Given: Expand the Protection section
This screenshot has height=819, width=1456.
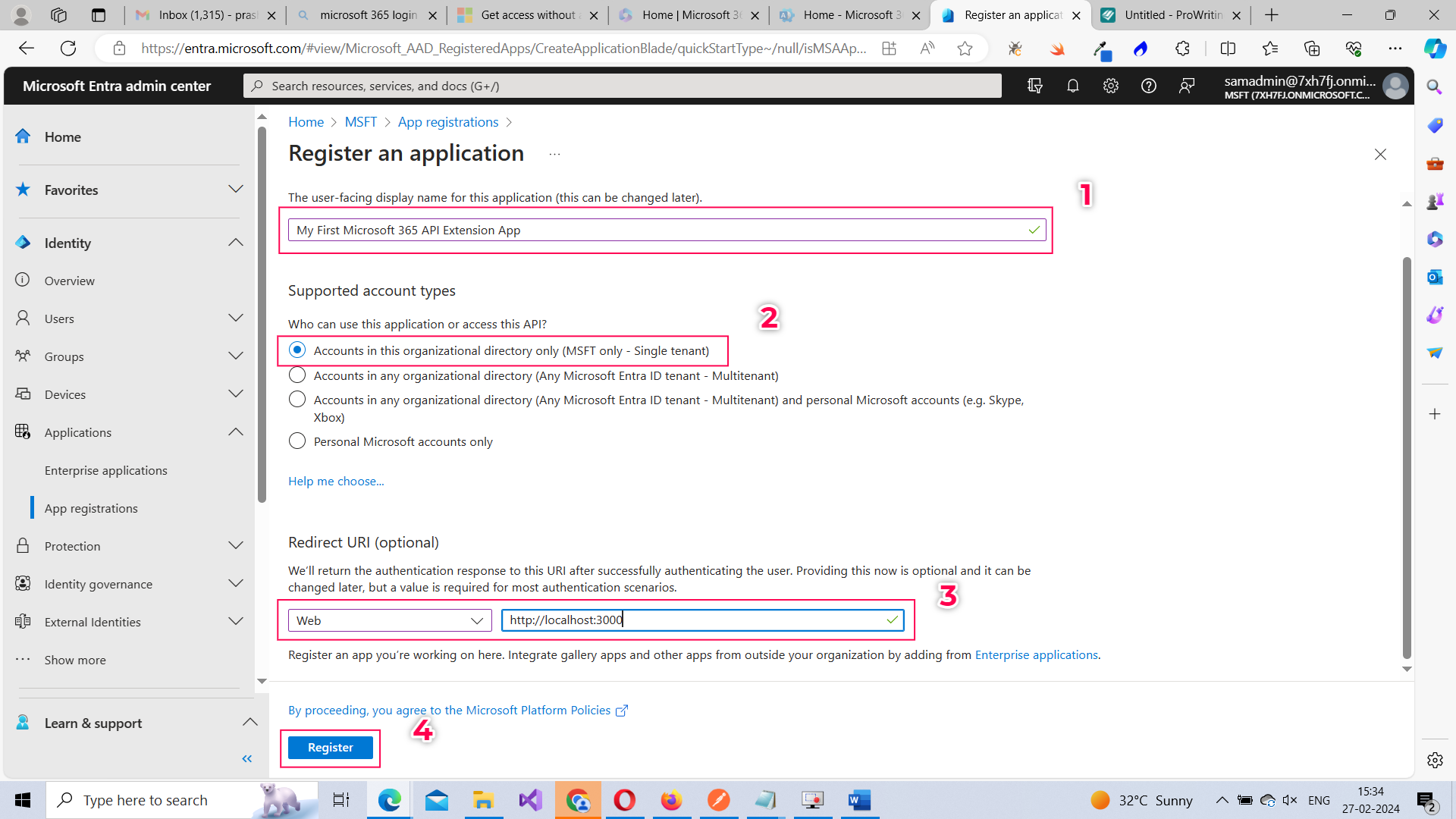Looking at the screenshot, I should tap(235, 545).
